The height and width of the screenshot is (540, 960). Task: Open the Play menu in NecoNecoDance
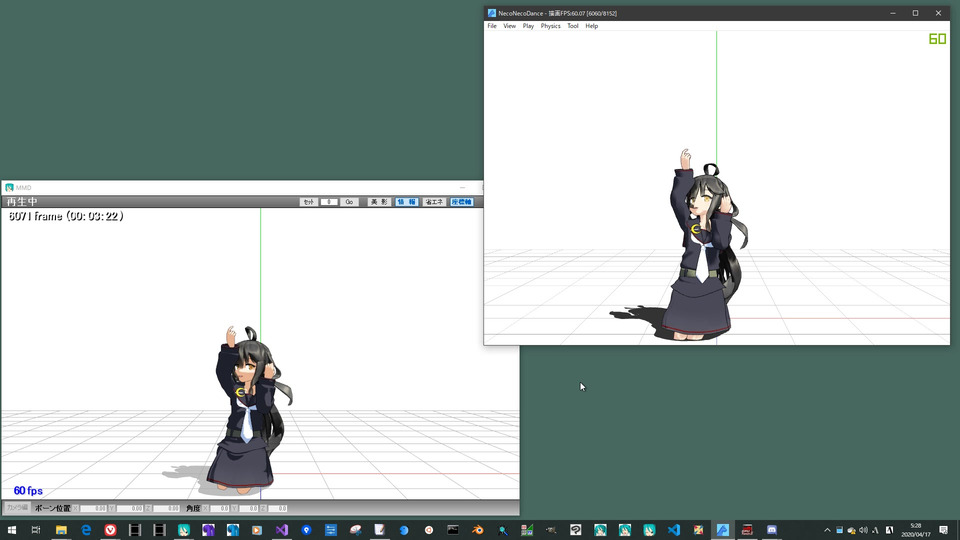point(528,26)
